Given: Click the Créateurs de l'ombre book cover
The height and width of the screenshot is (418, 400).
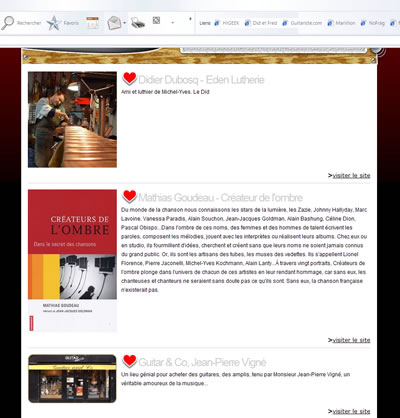Looking at the screenshot, I should click(72, 261).
